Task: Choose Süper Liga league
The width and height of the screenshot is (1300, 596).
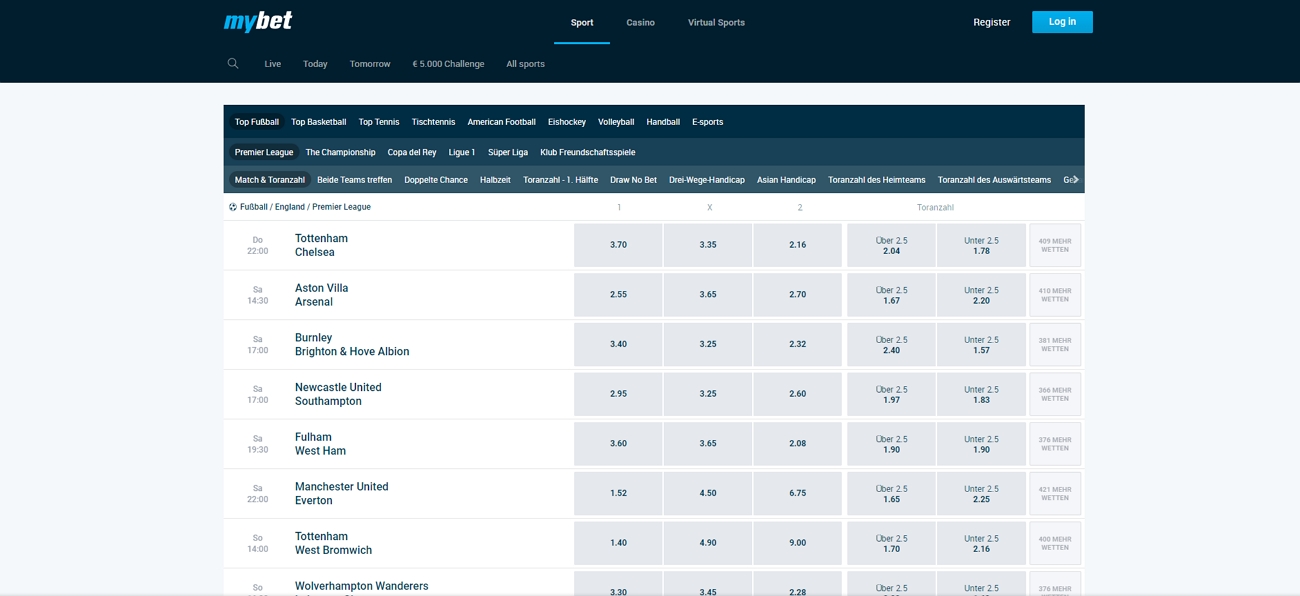Action: (508, 152)
